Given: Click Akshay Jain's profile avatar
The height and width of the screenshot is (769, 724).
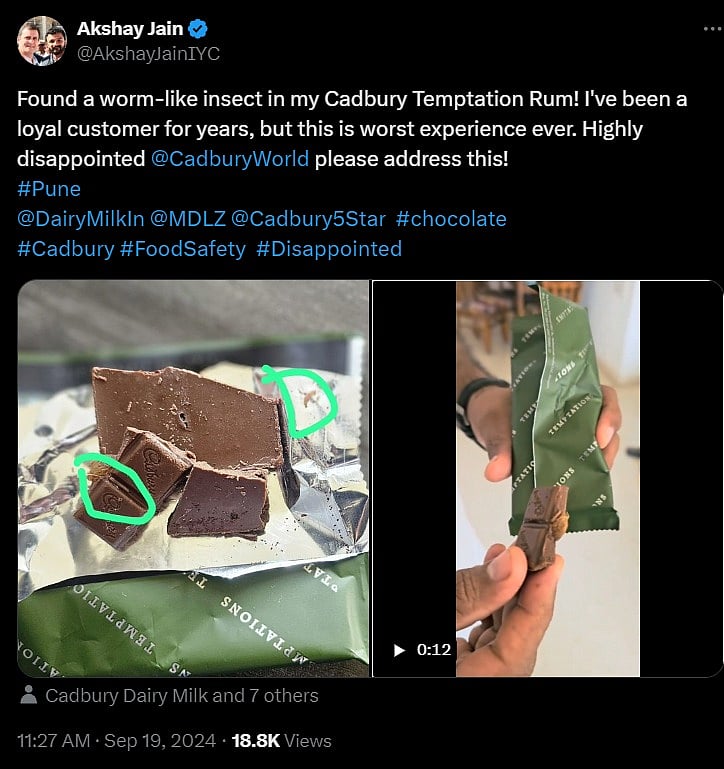Looking at the screenshot, I should tap(42, 41).
